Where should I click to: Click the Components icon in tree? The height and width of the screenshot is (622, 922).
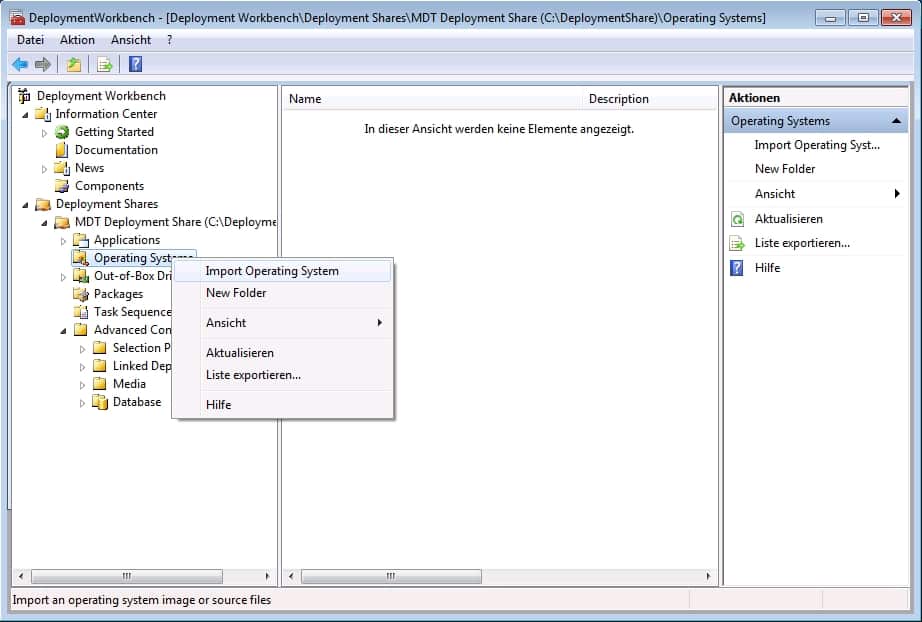62,186
